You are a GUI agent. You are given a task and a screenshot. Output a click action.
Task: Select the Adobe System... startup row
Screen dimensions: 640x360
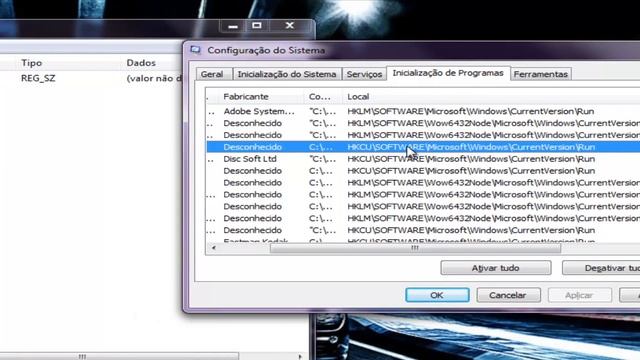[x=423, y=111]
